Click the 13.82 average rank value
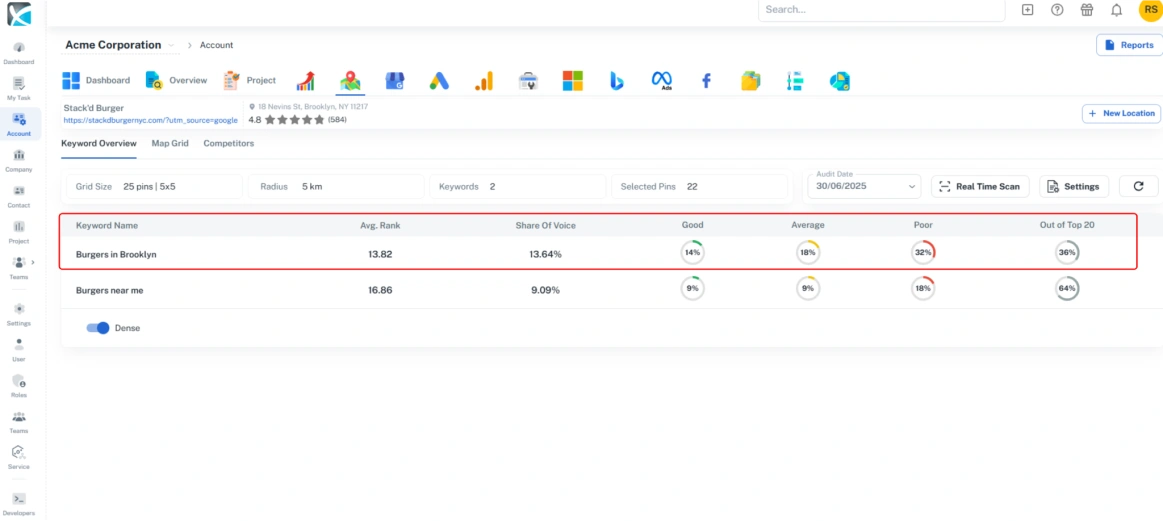Viewport: 1163px width, 521px height. pyautogui.click(x=380, y=254)
